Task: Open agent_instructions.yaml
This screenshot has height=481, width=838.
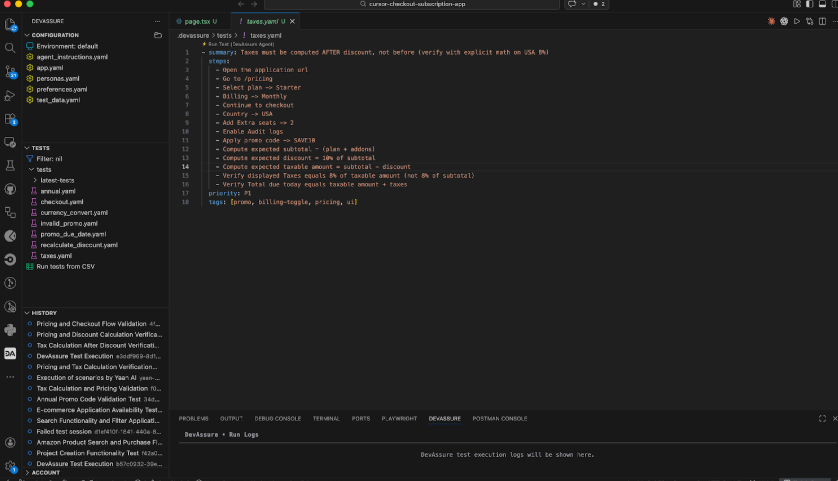Action: pyautogui.click(x=72, y=57)
